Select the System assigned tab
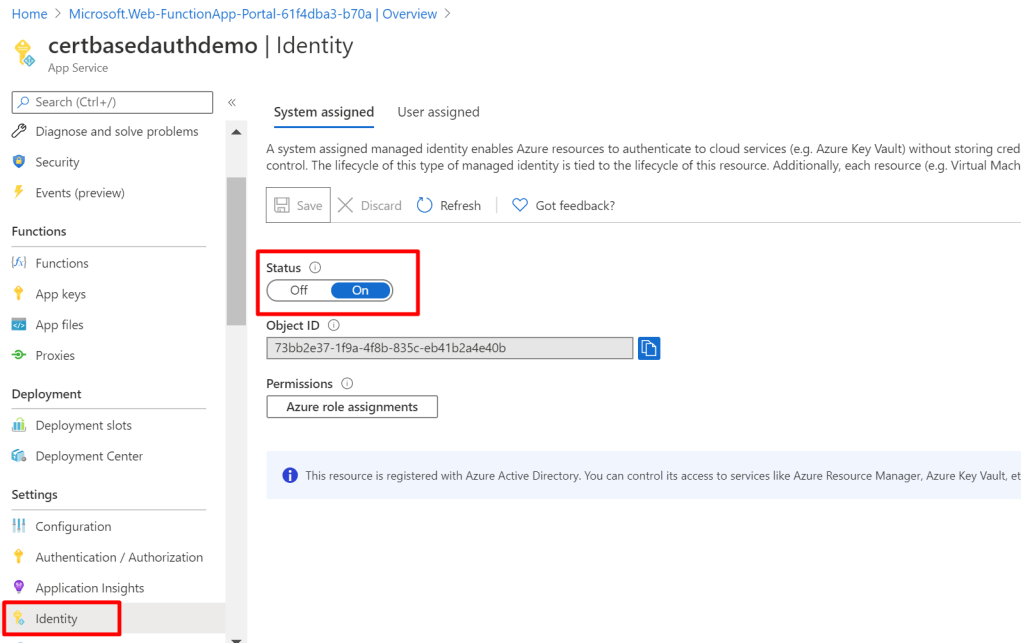The width and height of the screenshot is (1021, 643). pyautogui.click(x=324, y=112)
